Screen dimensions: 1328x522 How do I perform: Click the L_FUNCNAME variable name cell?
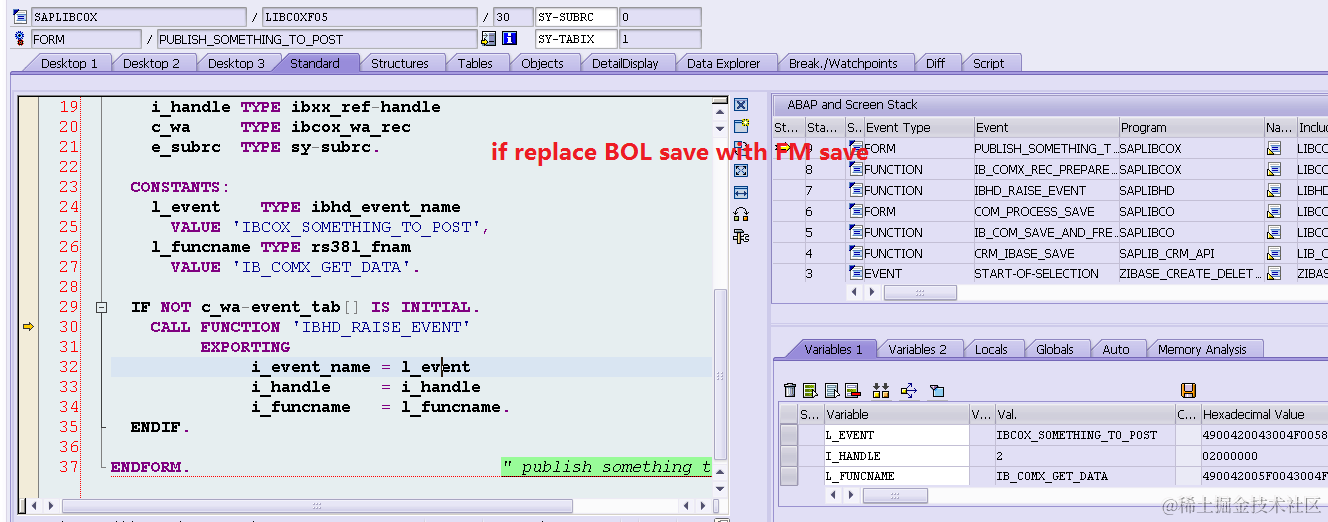(895, 476)
